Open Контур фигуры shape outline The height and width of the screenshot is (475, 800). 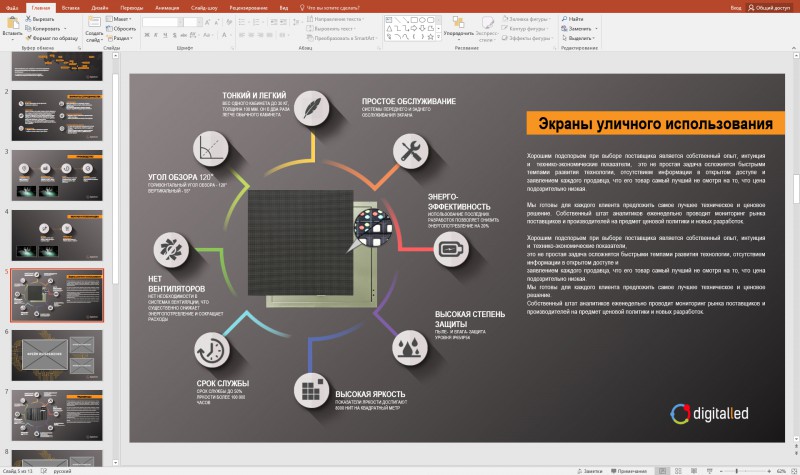point(526,29)
